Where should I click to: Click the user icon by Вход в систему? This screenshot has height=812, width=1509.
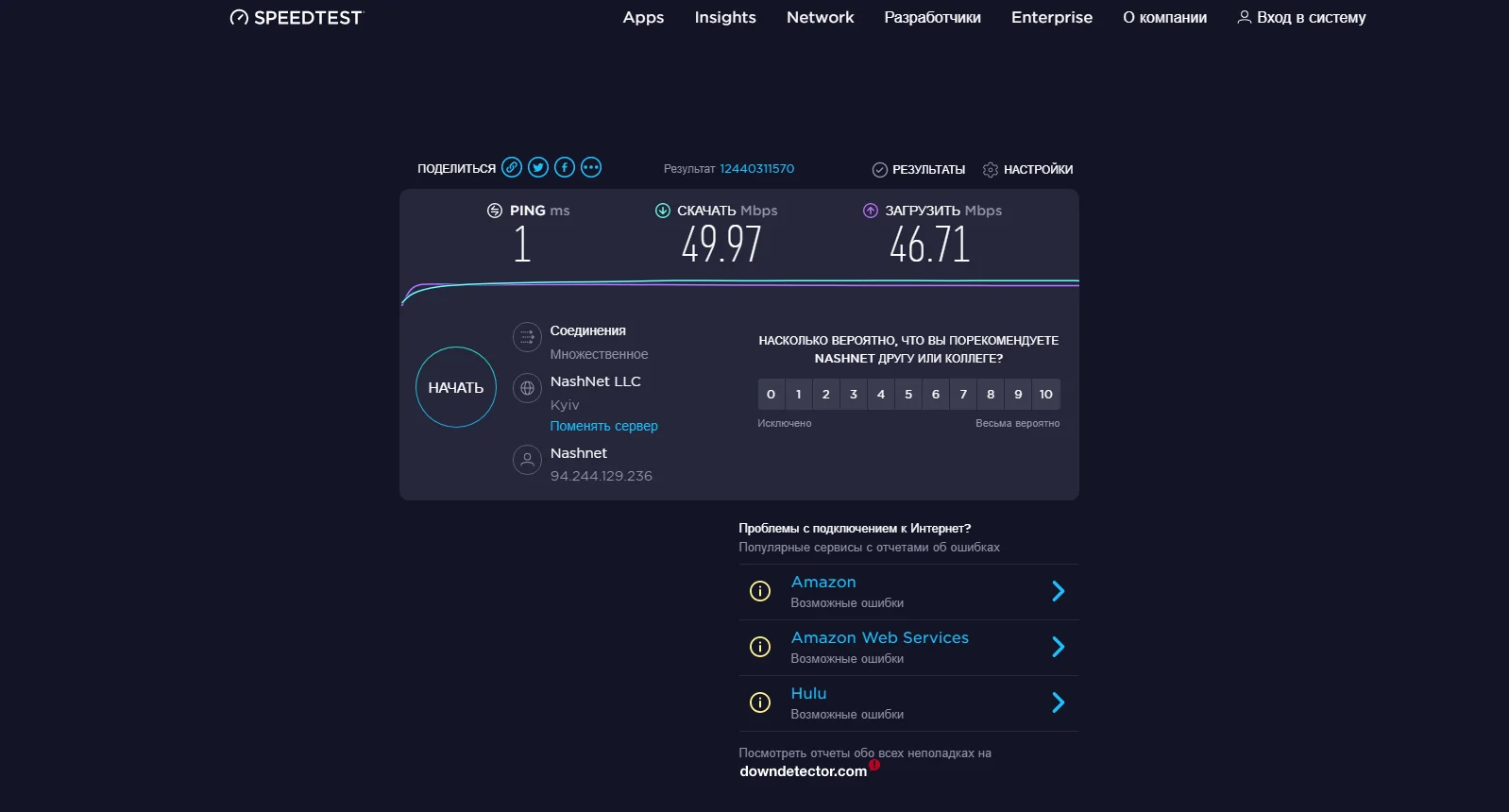(x=1245, y=17)
